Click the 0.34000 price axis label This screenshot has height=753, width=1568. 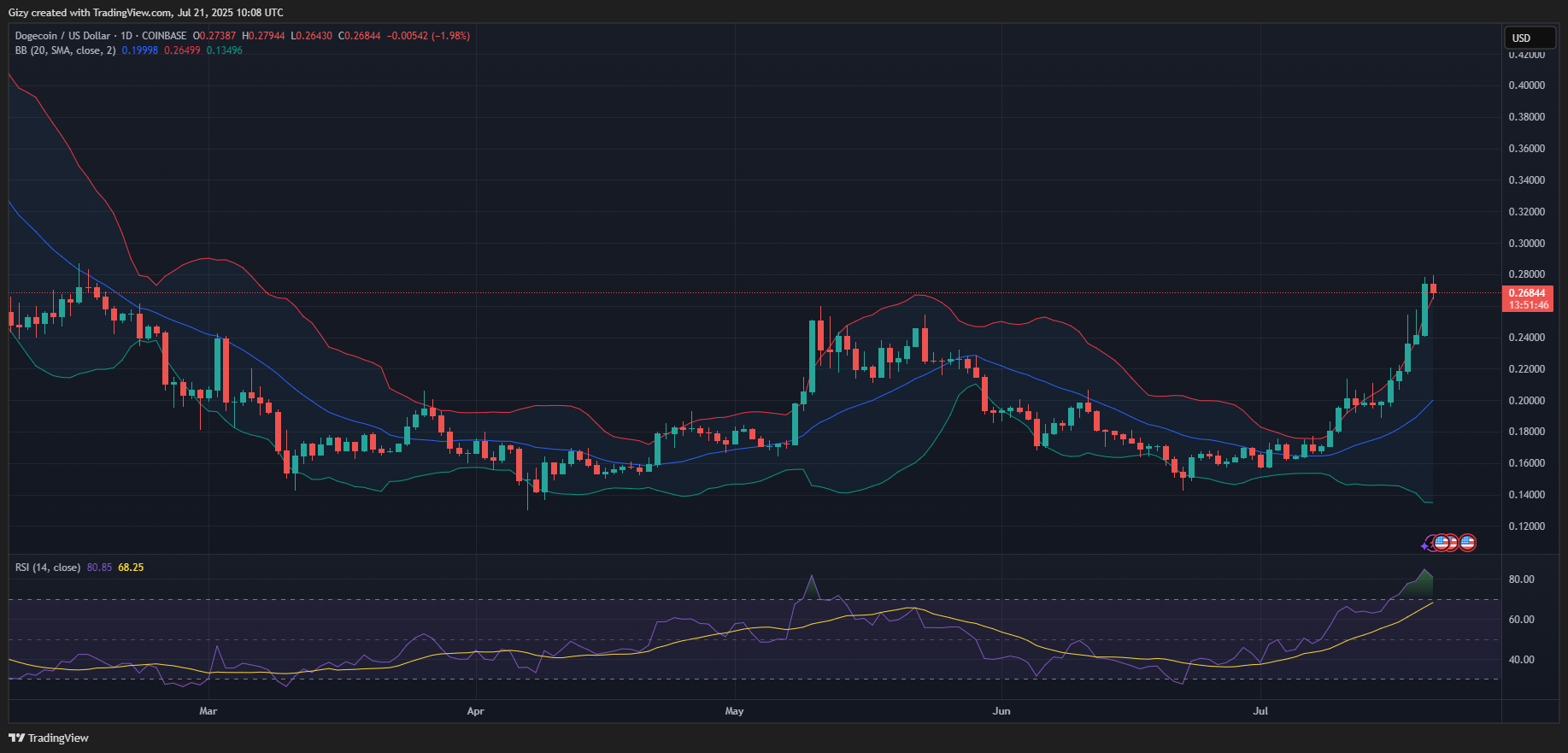click(1527, 180)
